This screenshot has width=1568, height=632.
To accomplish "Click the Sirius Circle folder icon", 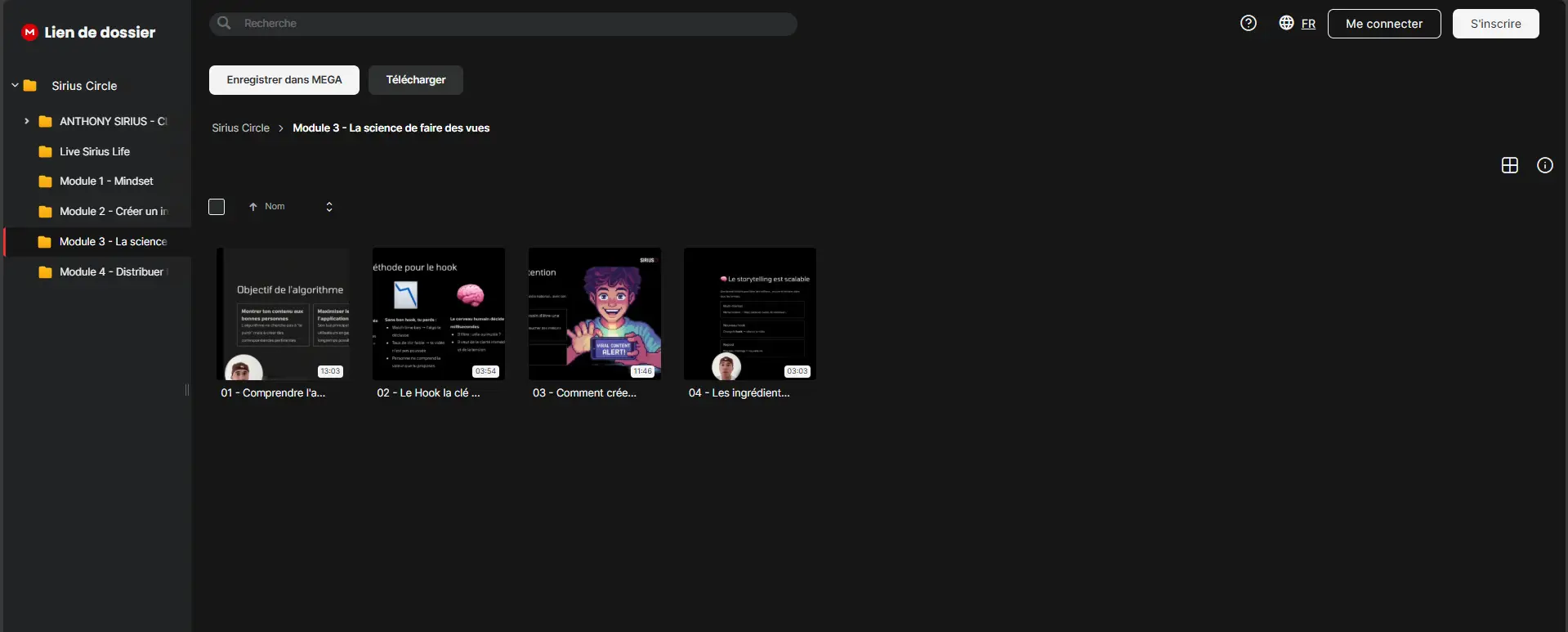I will pyautogui.click(x=30, y=85).
